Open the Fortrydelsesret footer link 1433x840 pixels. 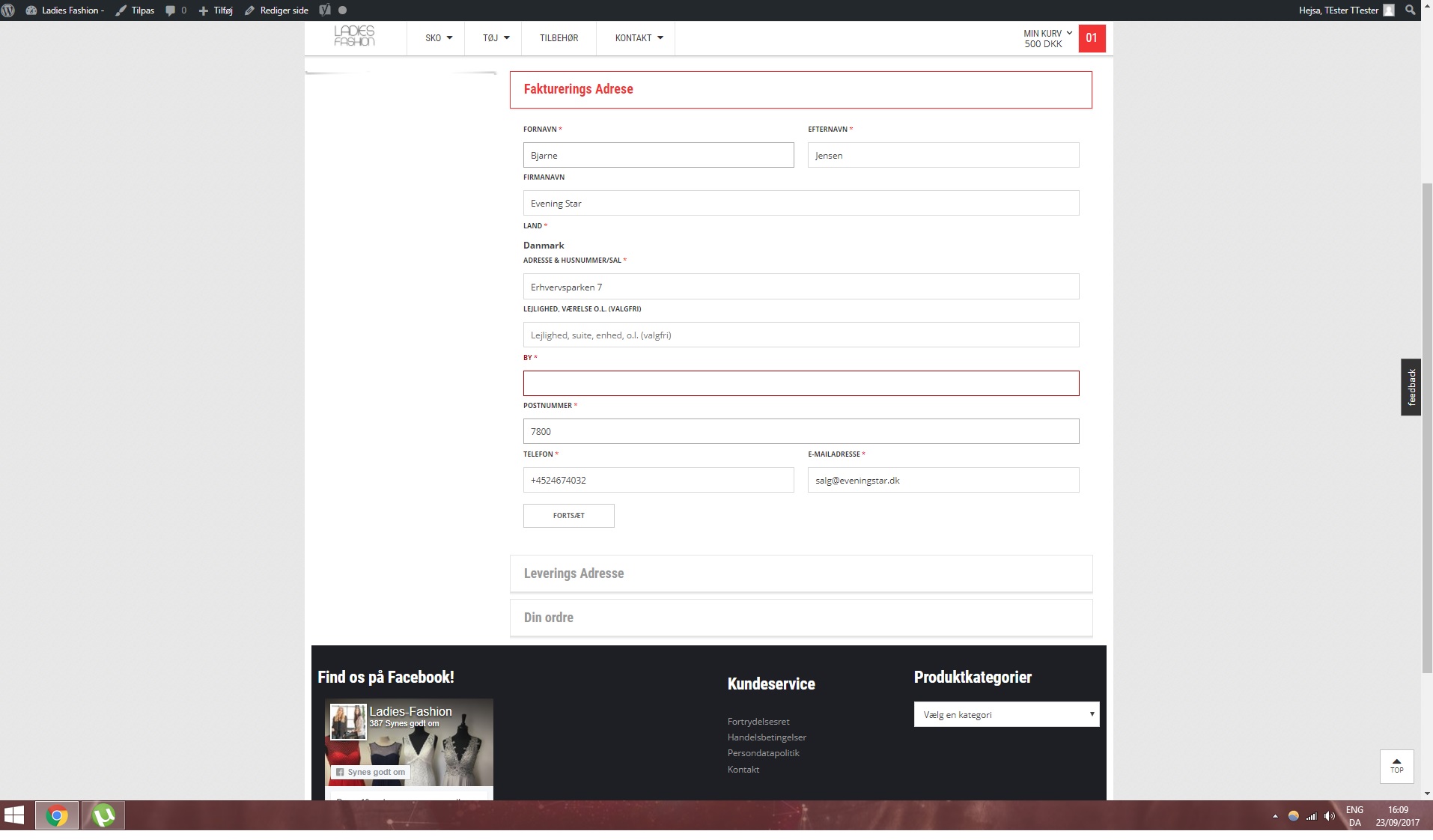point(758,722)
